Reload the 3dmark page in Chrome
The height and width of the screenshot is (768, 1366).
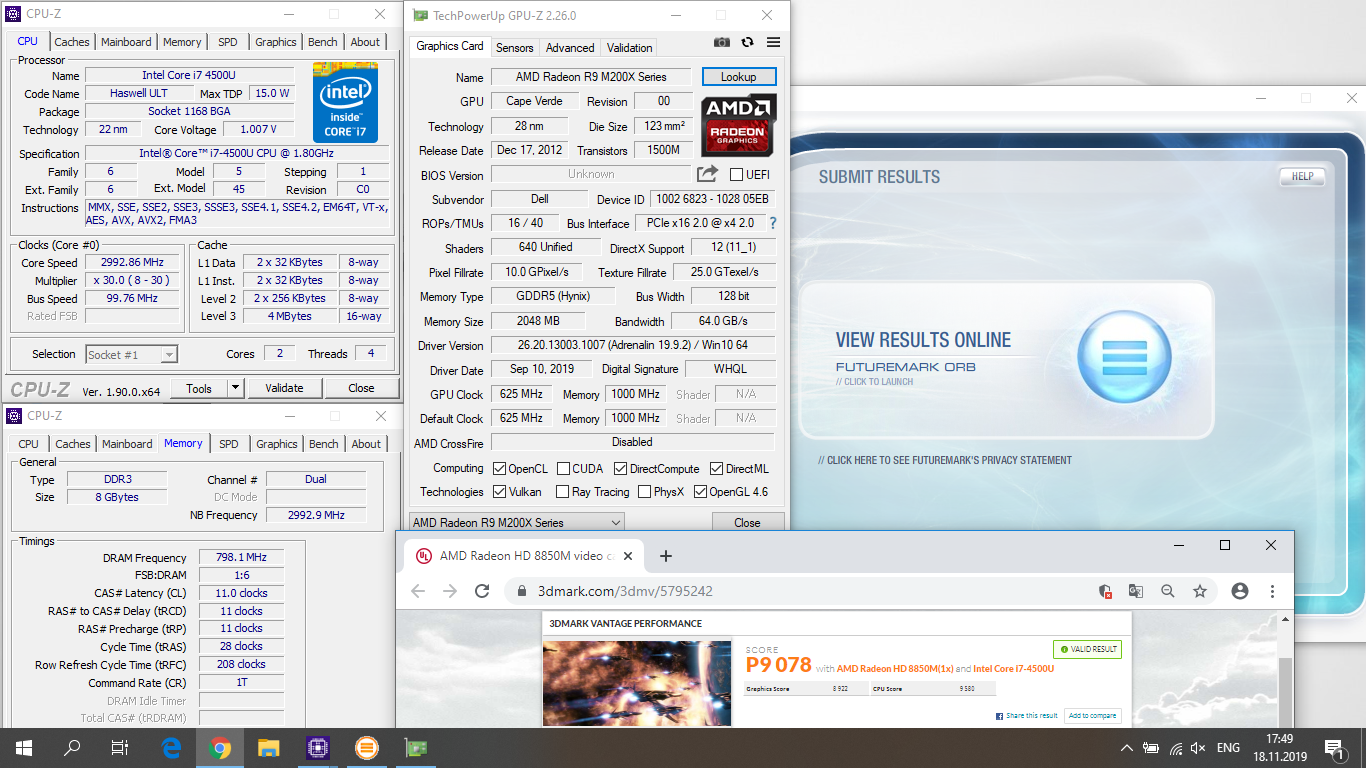(x=482, y=591)
